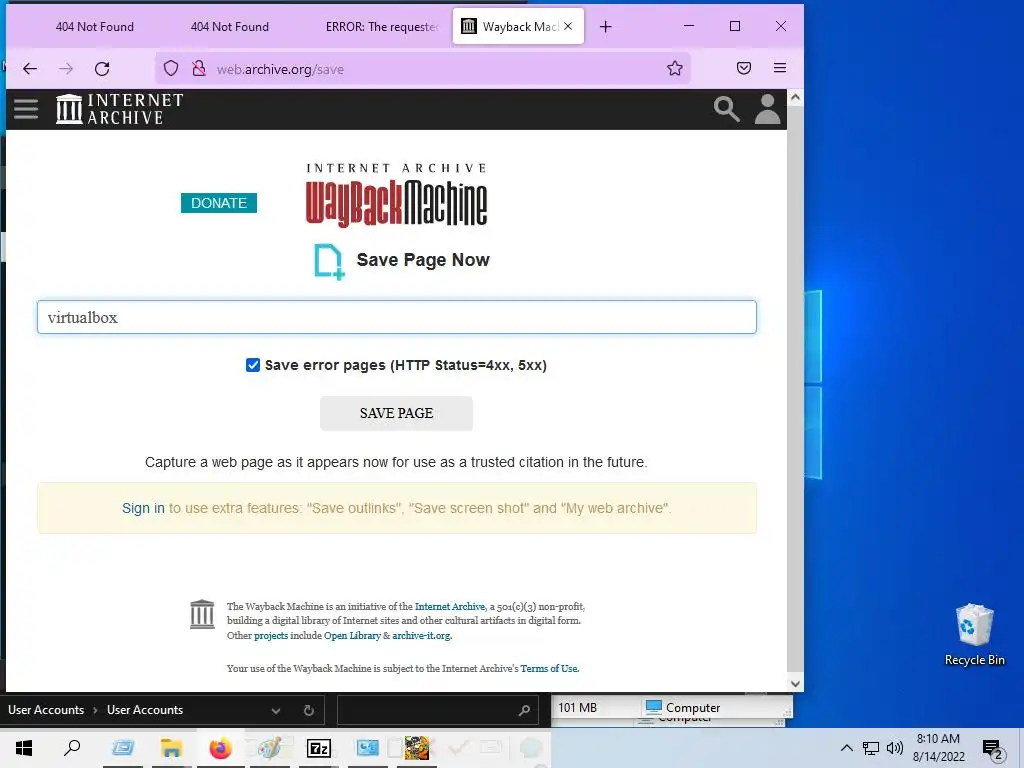Viewport: 1024px width, 768px height.
Task: Open the Firefox application menu
Action: tap(780, 69)
